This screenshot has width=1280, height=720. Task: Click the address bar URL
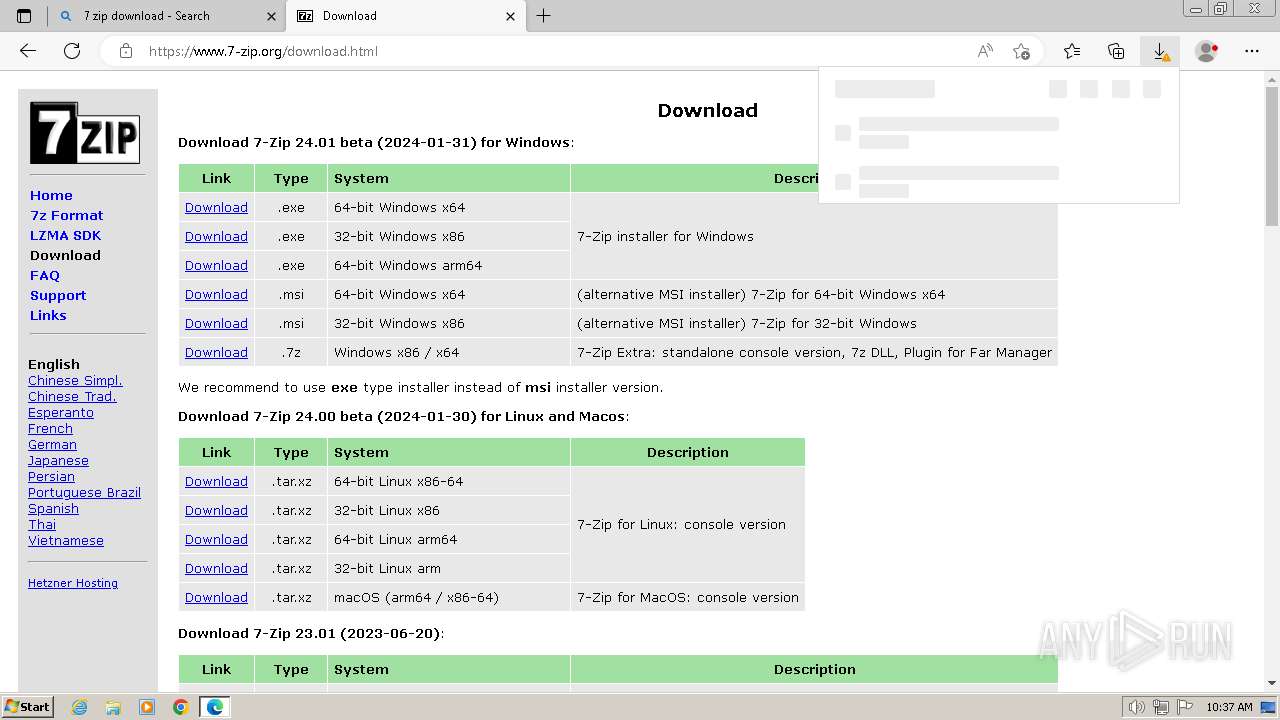pyautogui.click(x=263, y=51)
